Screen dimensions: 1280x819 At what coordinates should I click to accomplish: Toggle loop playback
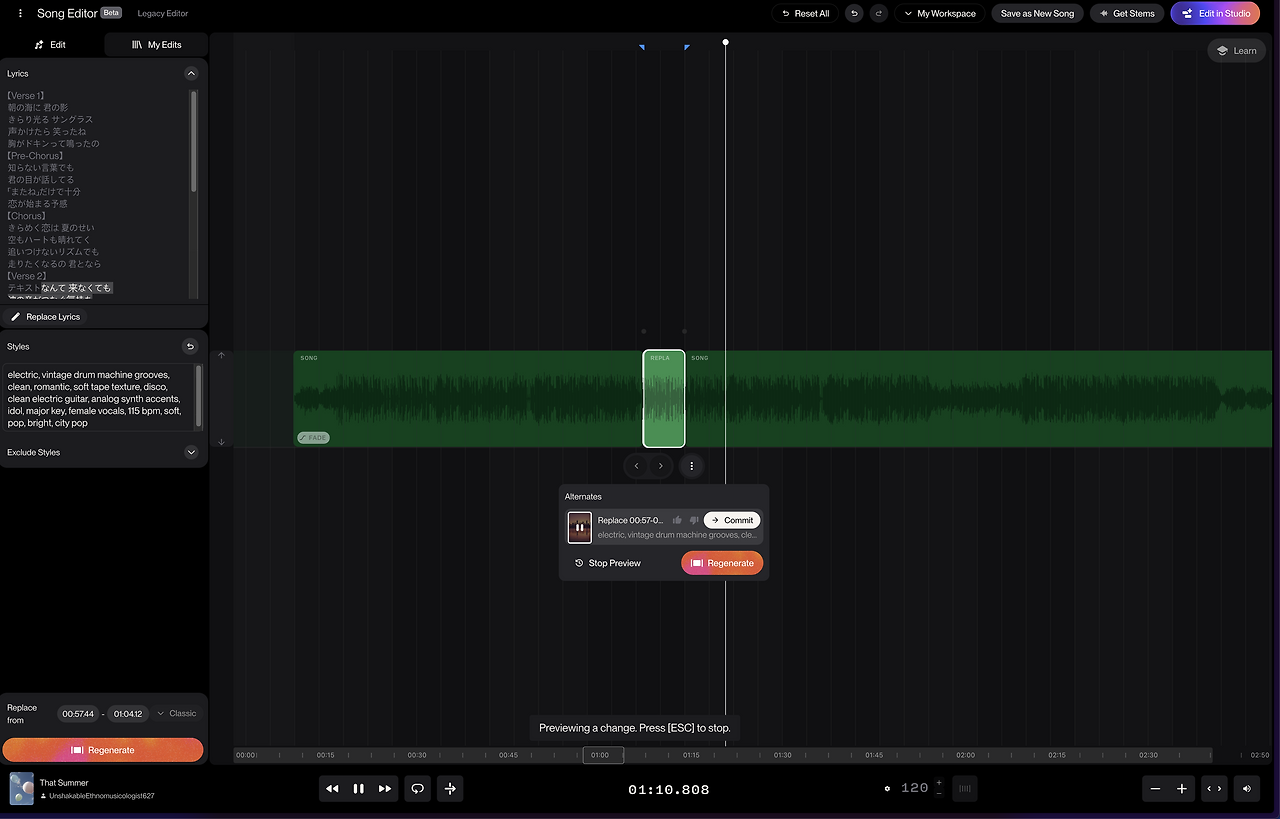(418, 789)
